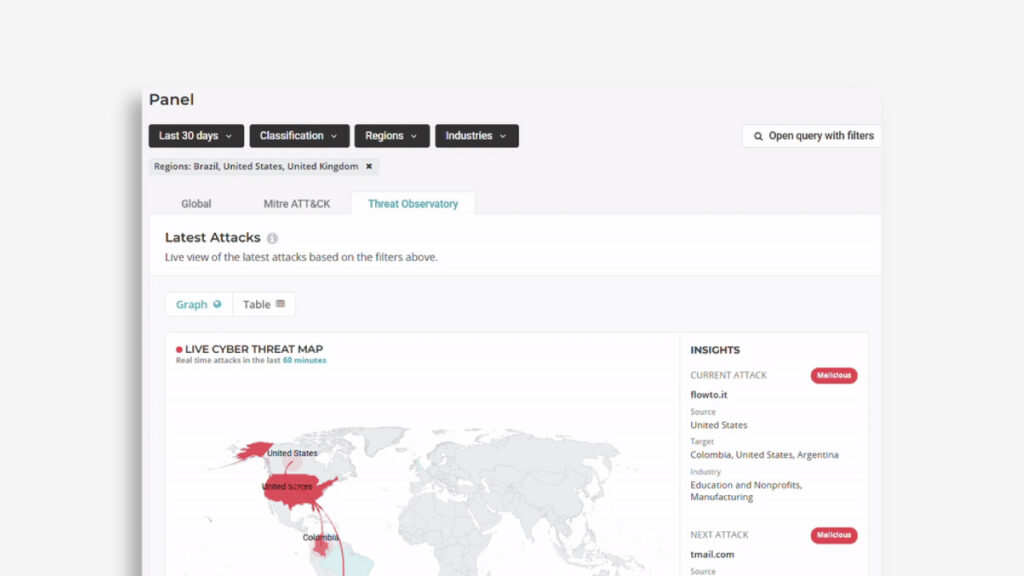This screenshot has width=1024, height=576.
Task: Remove the Regions filter chip with X
Action: (369, 167)
